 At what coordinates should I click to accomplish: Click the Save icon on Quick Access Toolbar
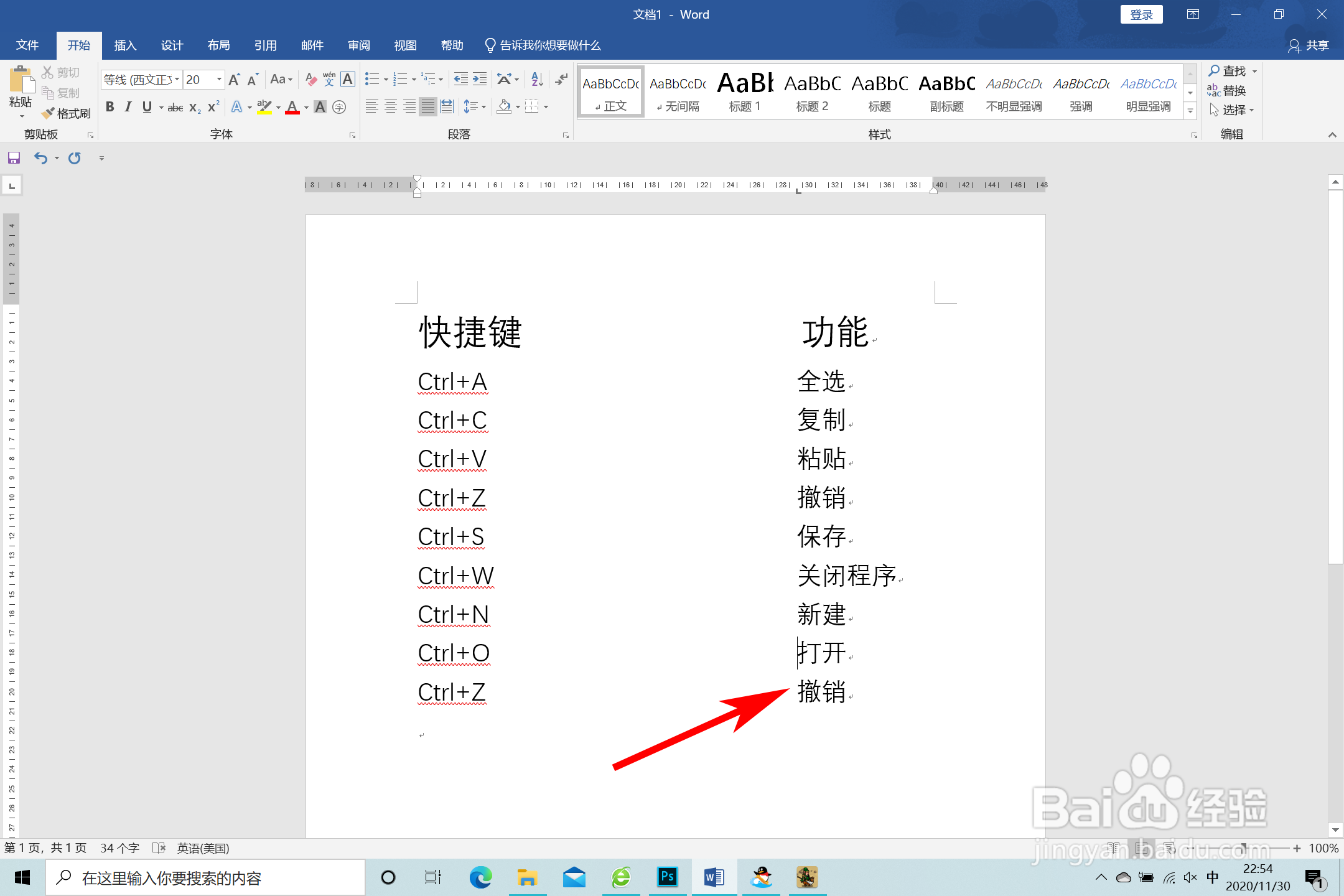[x=14, y=157]
